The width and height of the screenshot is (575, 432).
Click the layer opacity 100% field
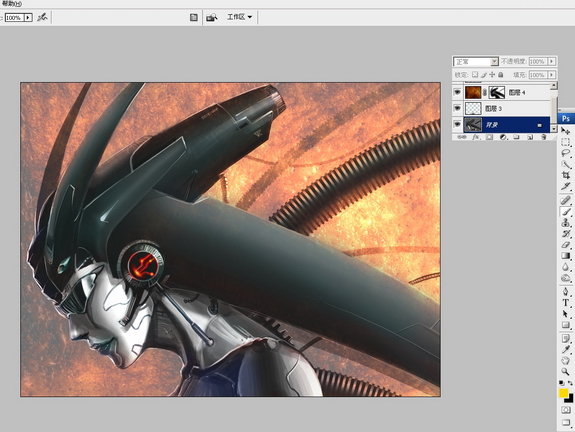coord(538,61)
